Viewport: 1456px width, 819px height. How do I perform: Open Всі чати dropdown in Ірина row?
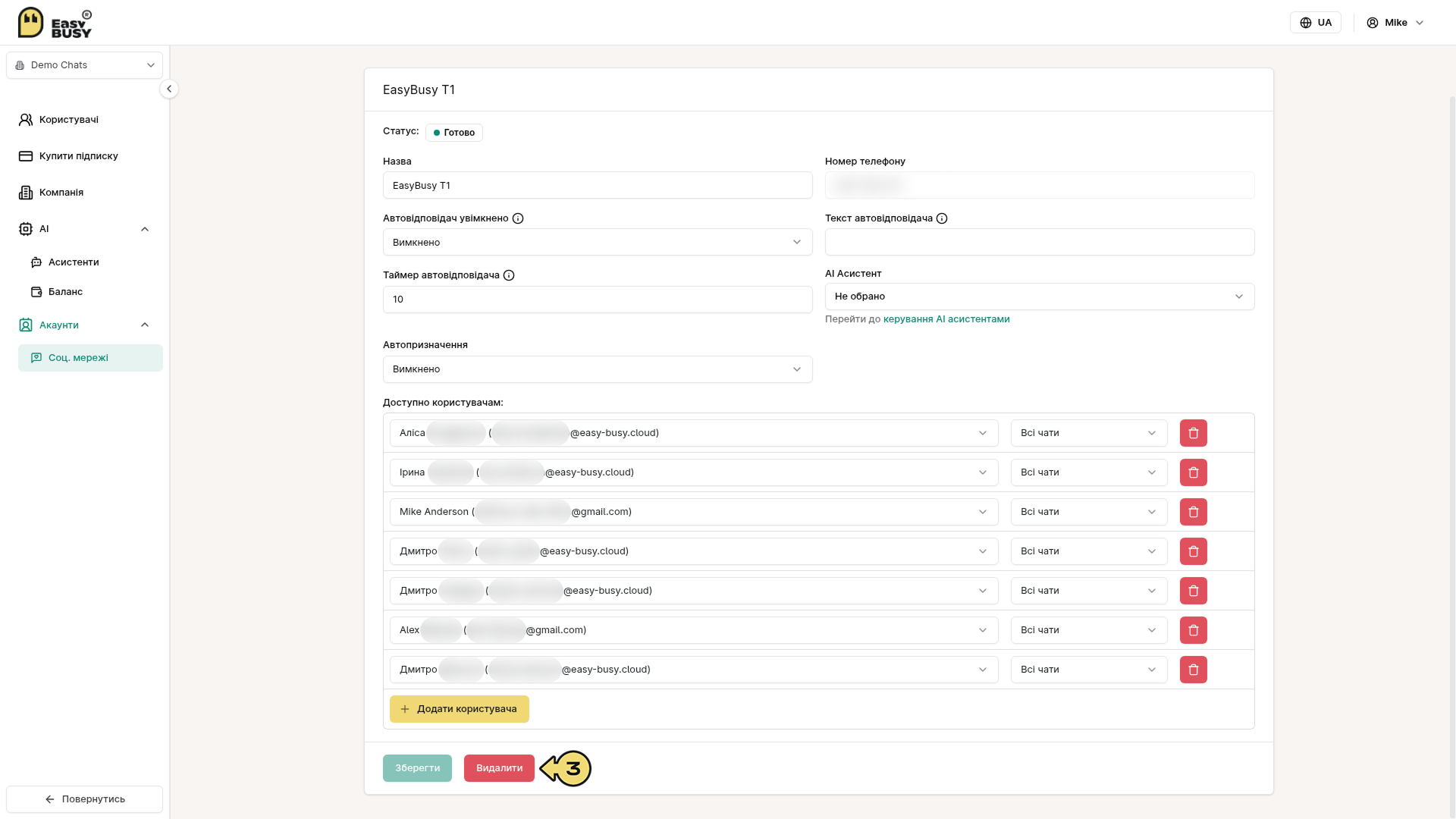[x=1089, y=472]
